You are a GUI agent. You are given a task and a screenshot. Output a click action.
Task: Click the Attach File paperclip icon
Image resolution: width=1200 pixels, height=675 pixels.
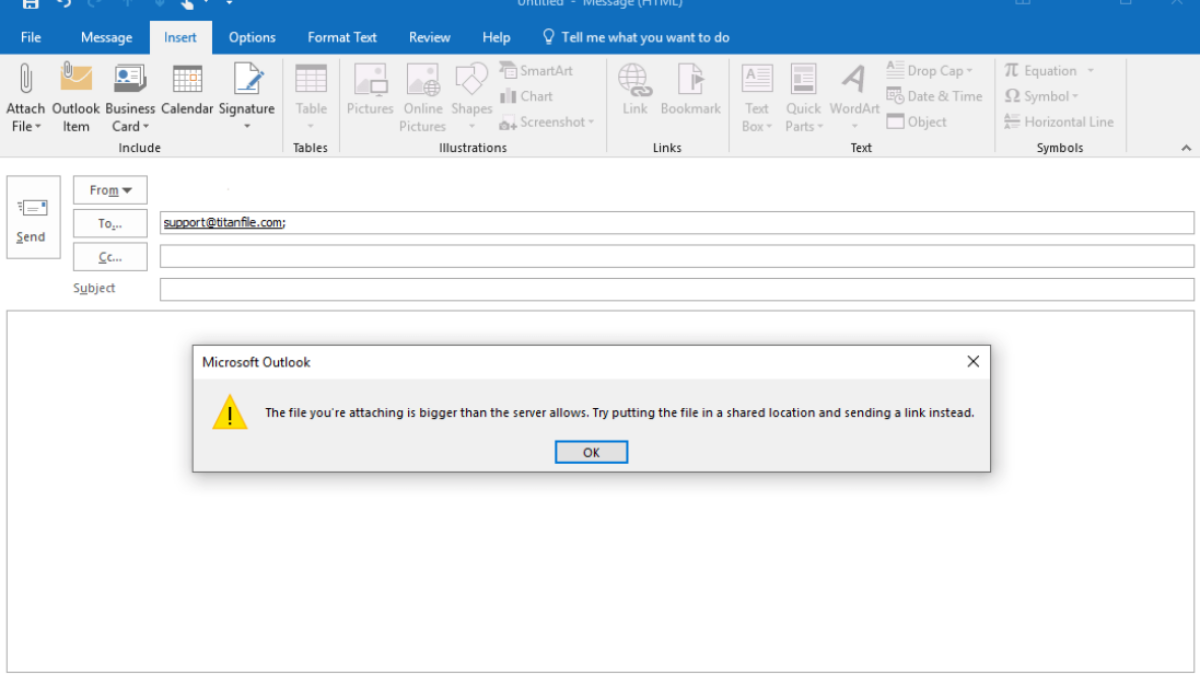25,78
